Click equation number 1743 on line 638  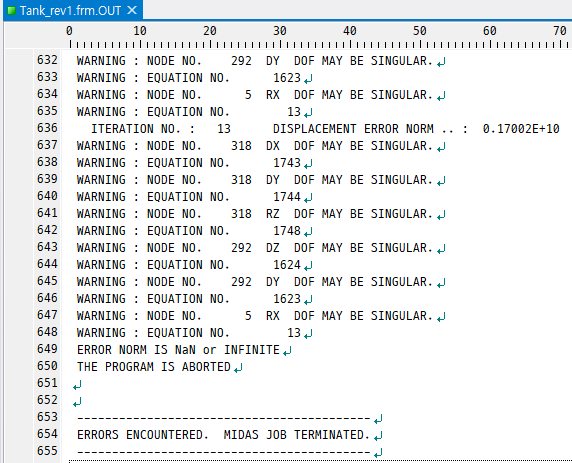[x=287, y=163]
